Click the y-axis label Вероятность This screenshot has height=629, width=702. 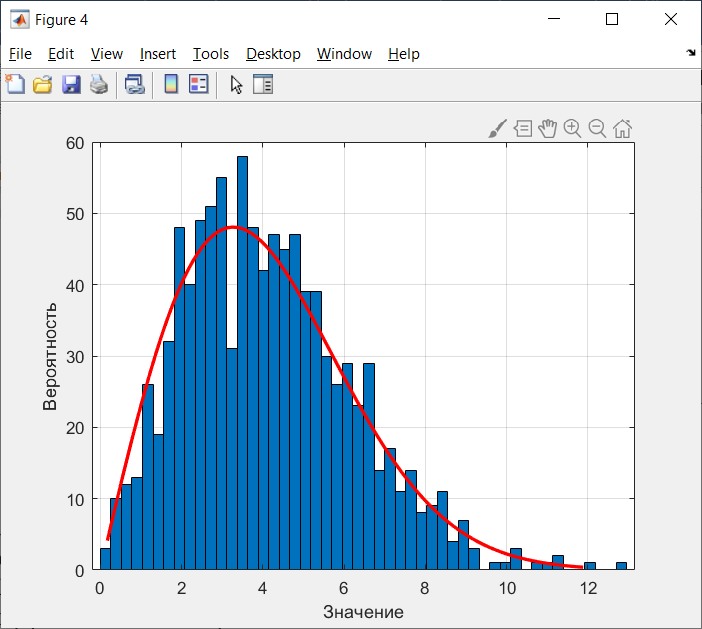(50, 356)
